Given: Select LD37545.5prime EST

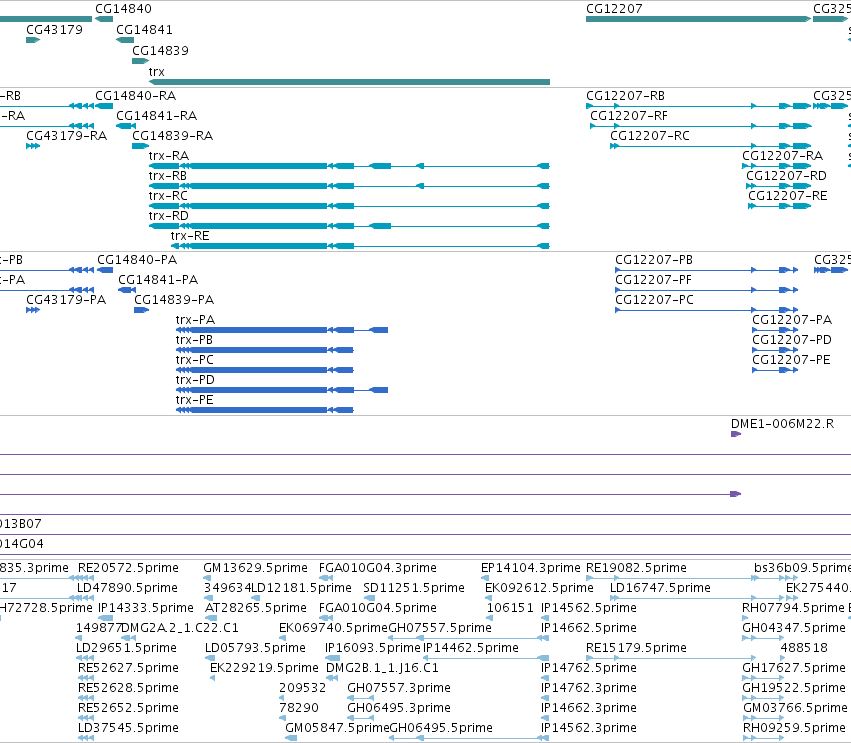Looking at the screenshot, I should click(x=86, y=738).
